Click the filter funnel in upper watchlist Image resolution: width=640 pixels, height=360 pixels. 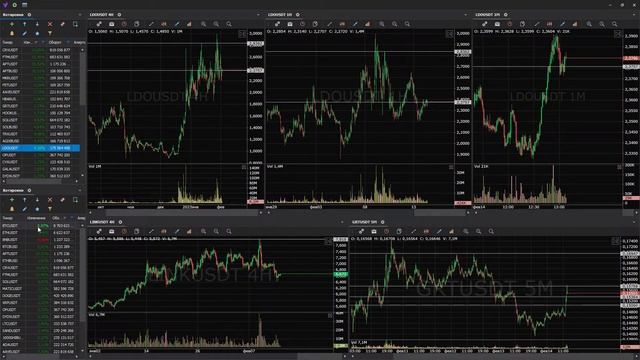tap(50, 33)
